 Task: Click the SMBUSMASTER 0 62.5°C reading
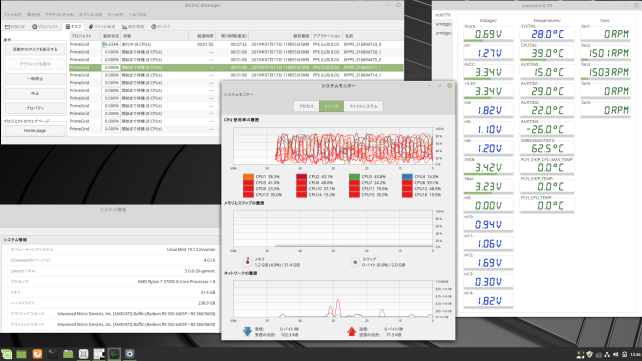(547, 148)
